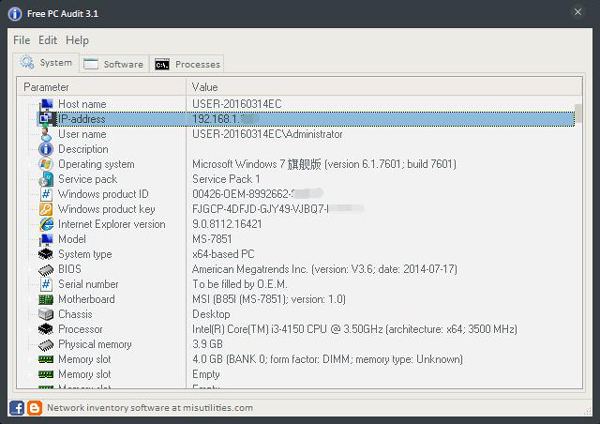Click the American Megatrends Inc. BIOS value
Image resolution: width=600 pixels, height=424 pixels.
coord(324,269)
